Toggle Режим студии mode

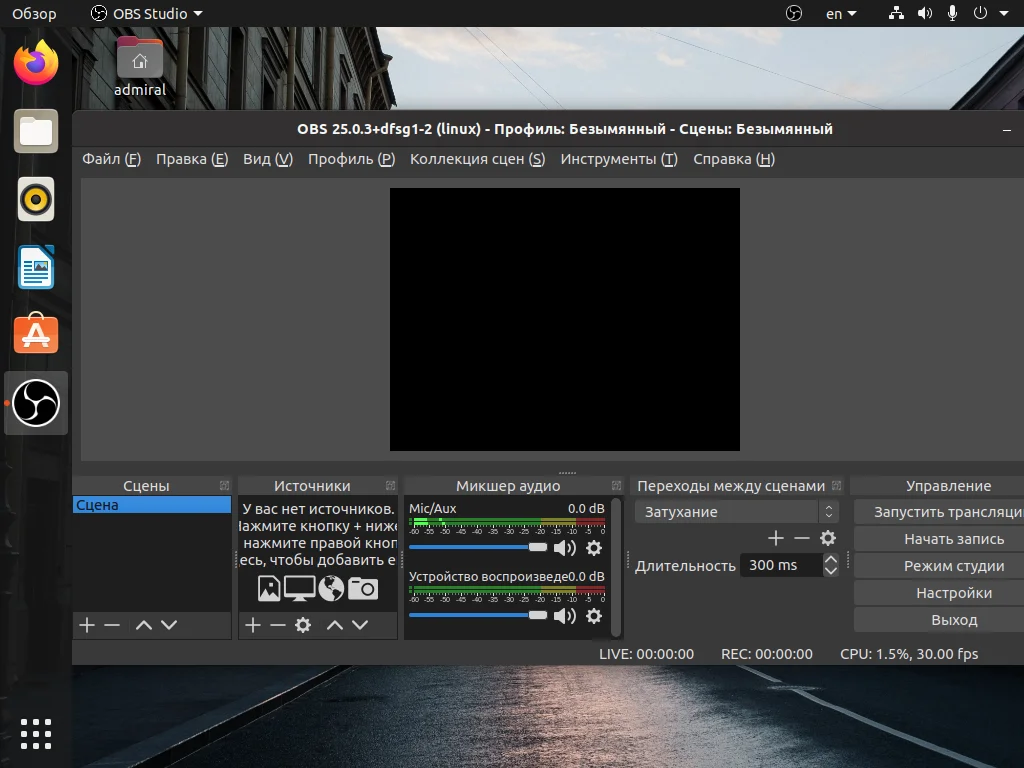[x=953, y=566]
